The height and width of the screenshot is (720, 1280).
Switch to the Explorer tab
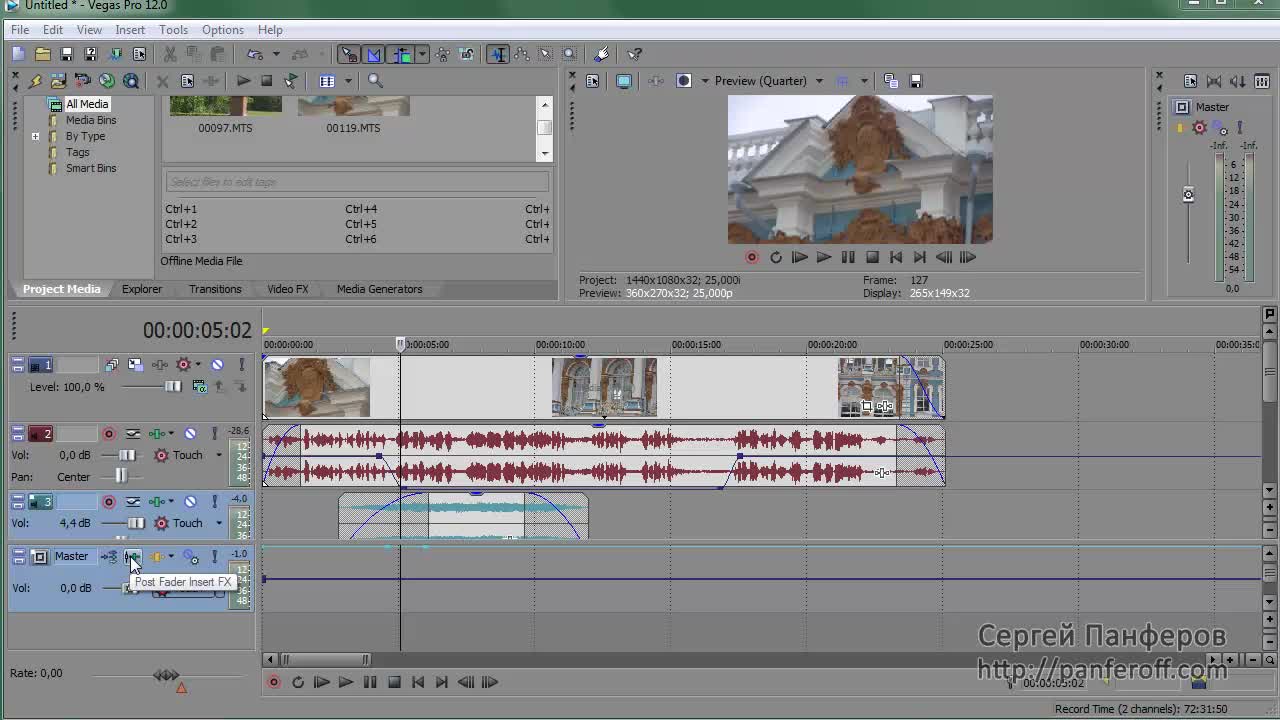(x=142, y=289)
